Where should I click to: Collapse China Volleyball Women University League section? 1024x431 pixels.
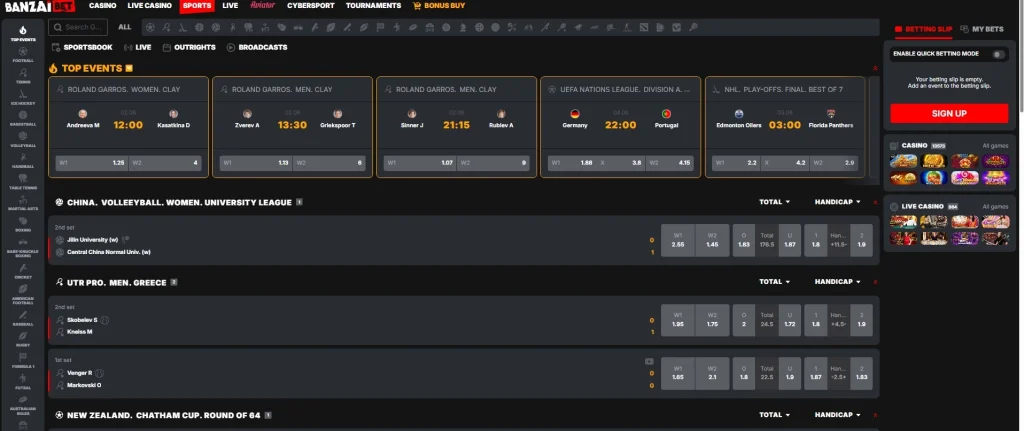(x=875, y=202)
